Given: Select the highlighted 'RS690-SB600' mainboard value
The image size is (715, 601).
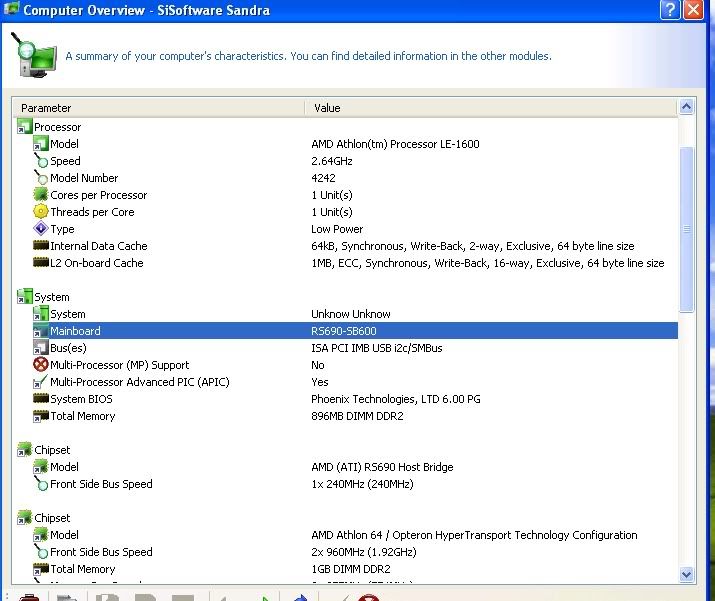Looking at the screenshot, I should tap(344, 331).
